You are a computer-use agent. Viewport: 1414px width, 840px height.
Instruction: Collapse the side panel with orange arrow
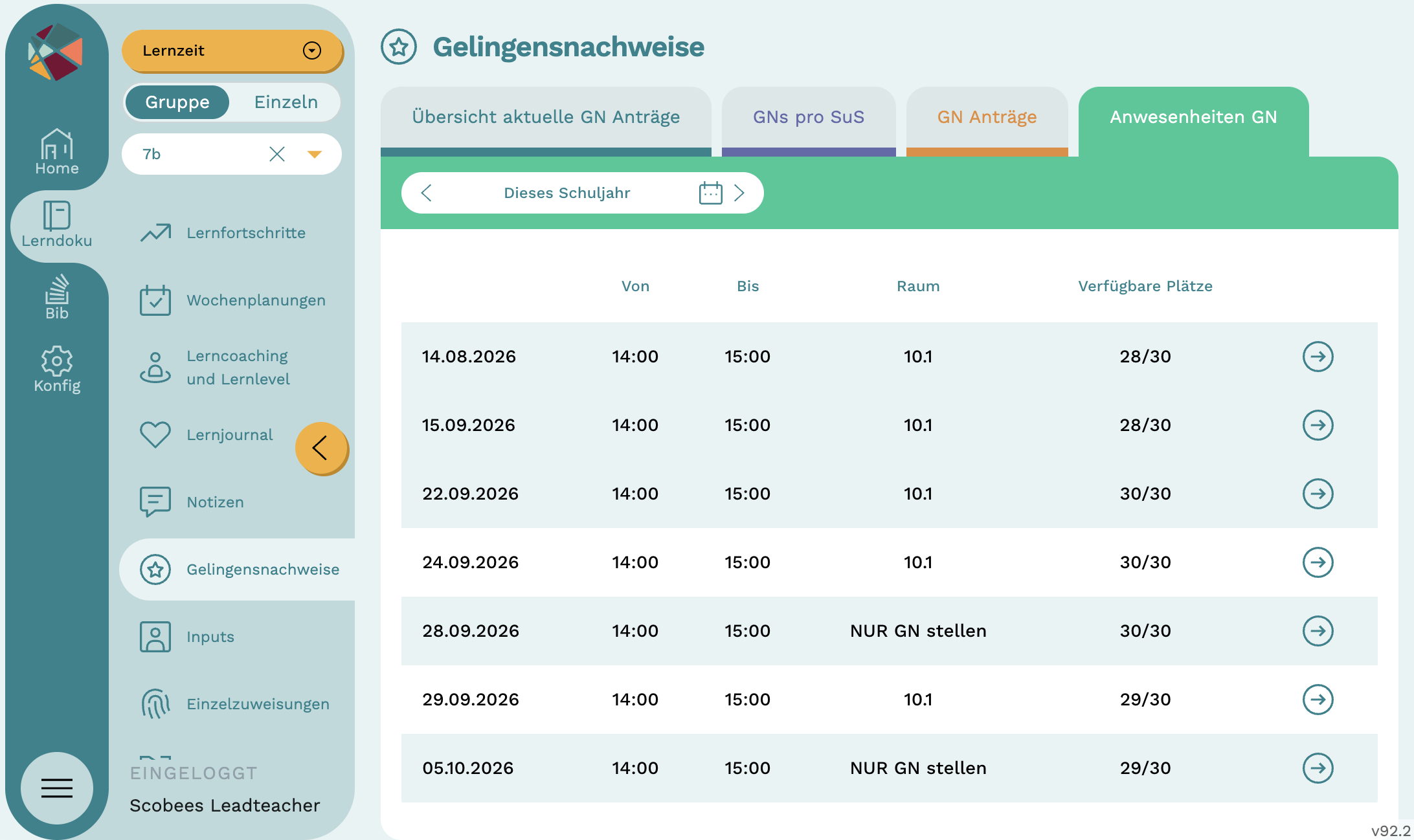click(x=322, y=448)
